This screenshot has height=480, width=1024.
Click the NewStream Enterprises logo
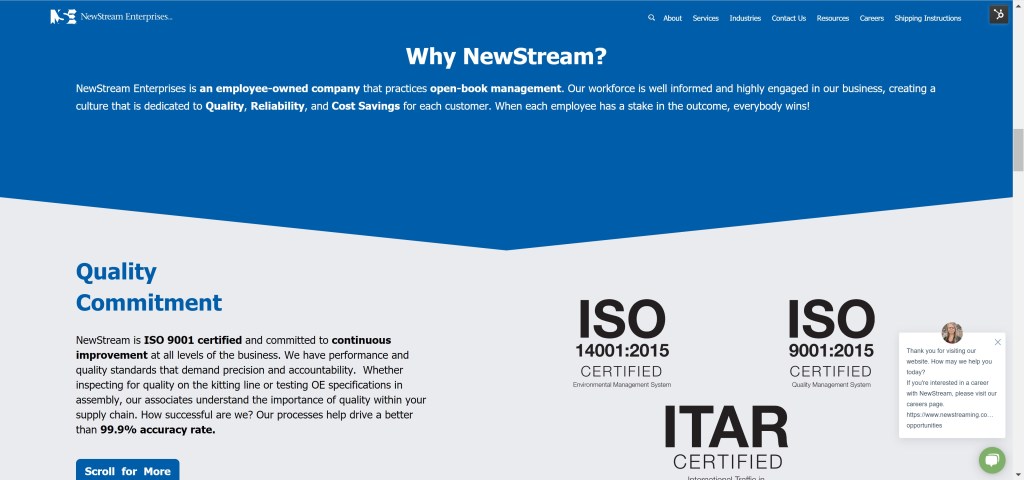pos(110,17)
